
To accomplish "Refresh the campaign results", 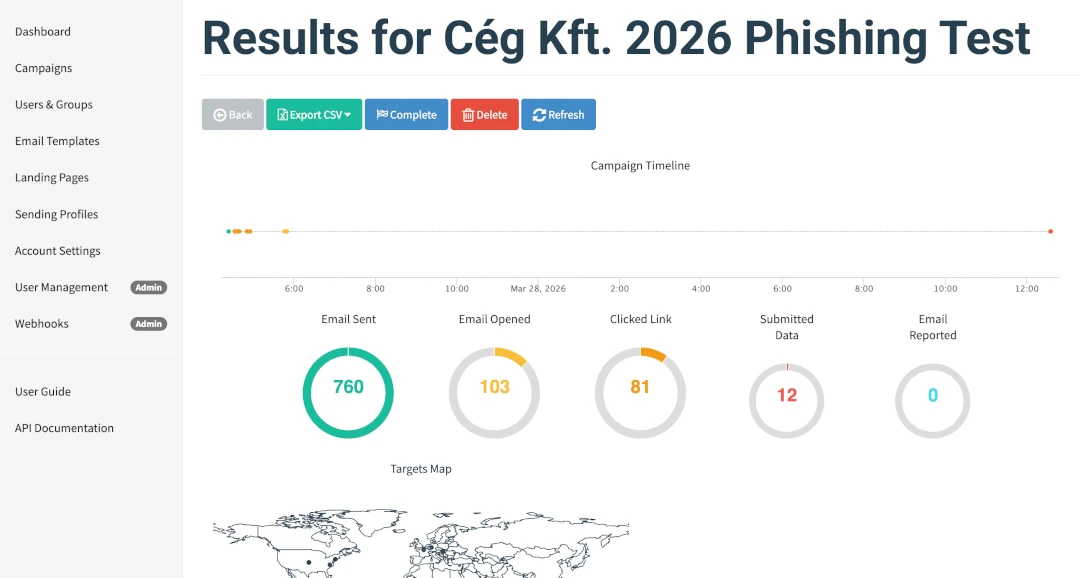I will tap(558, 115).
